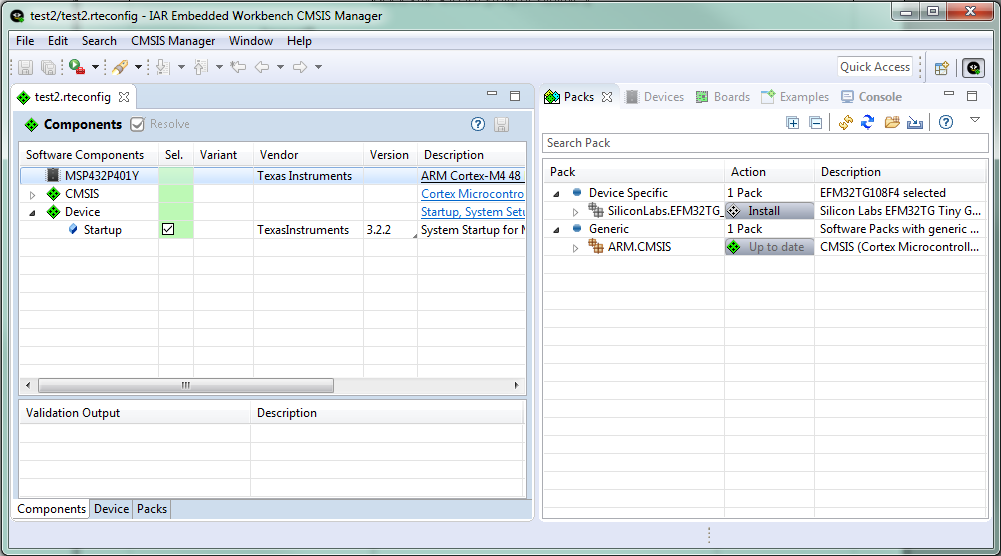
Task: Click Collapse All icon in Packs toolbar
Action: 816,123
